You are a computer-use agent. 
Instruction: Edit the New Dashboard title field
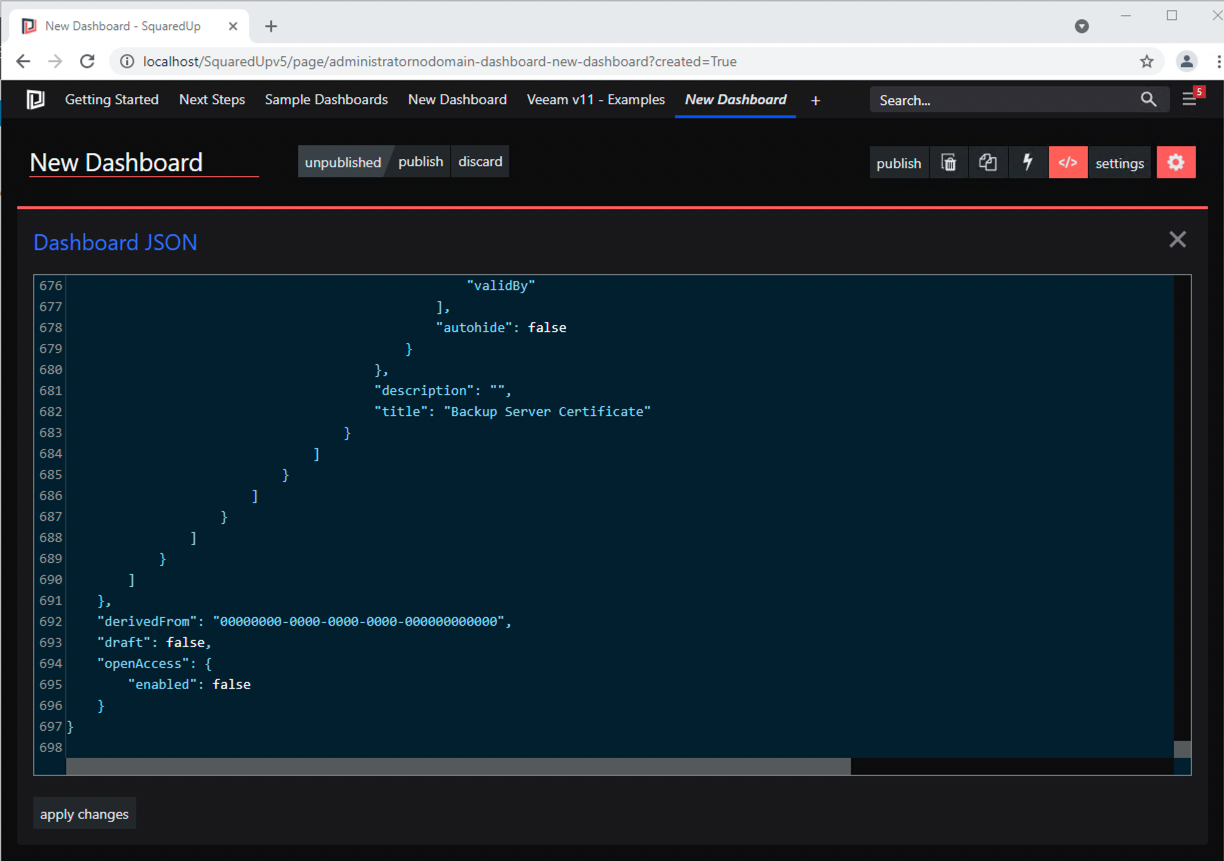tap(144, 162)
